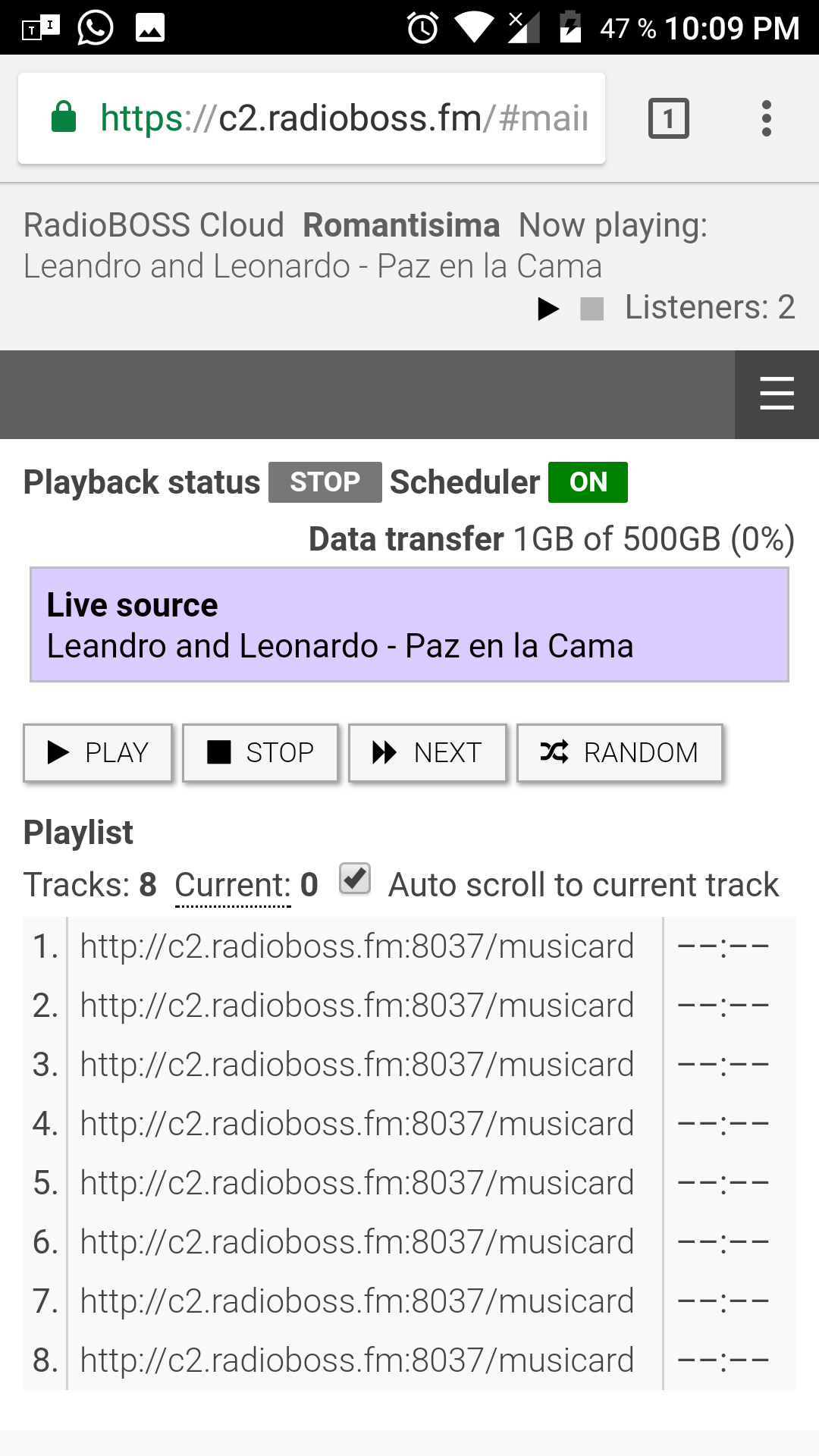This screenshot has height=1456, width=819.
Task: Skip to NEXT track
Action: [427, 752]
